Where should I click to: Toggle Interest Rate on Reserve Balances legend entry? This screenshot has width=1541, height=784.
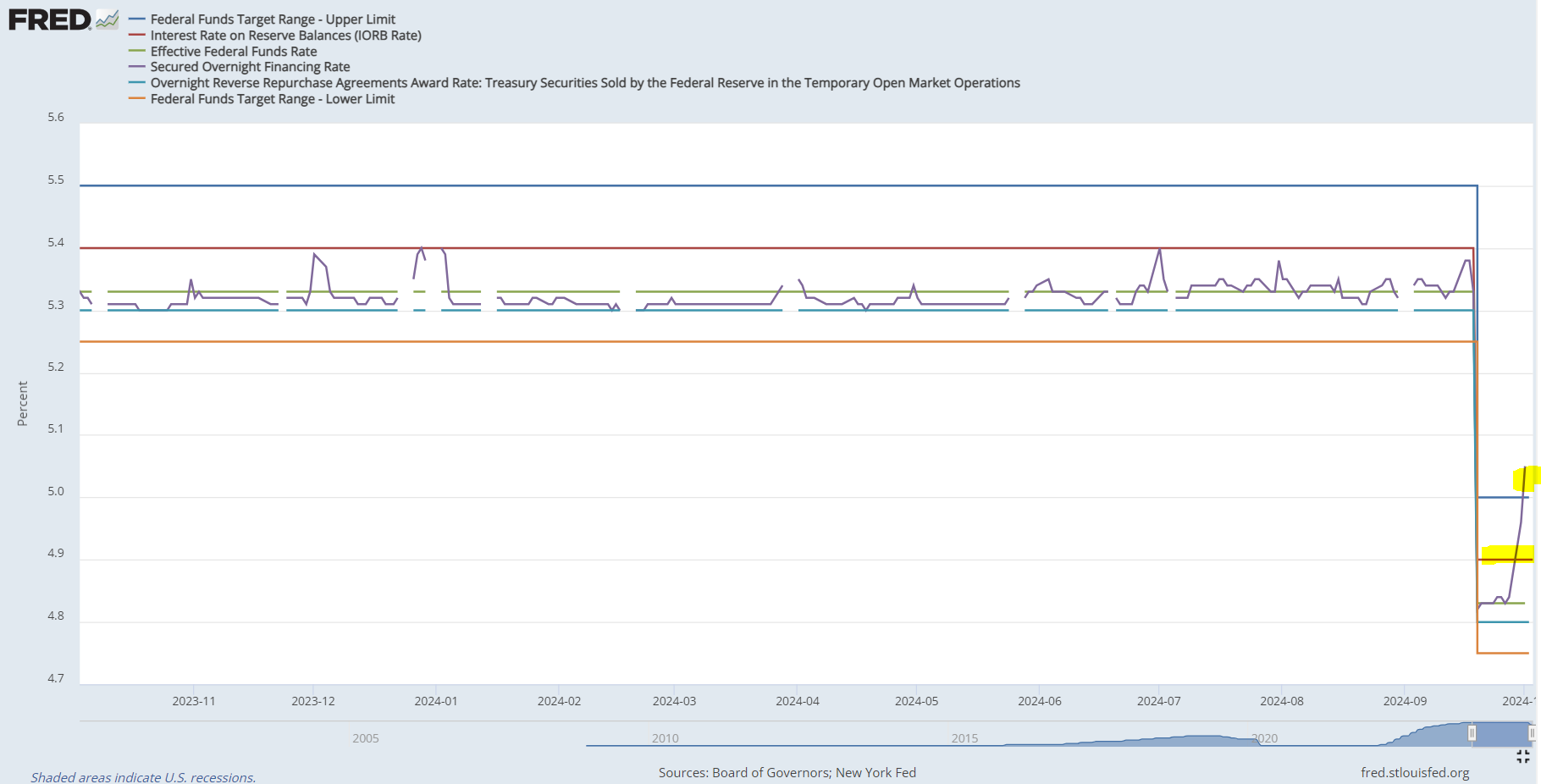[x=285, y=36]
